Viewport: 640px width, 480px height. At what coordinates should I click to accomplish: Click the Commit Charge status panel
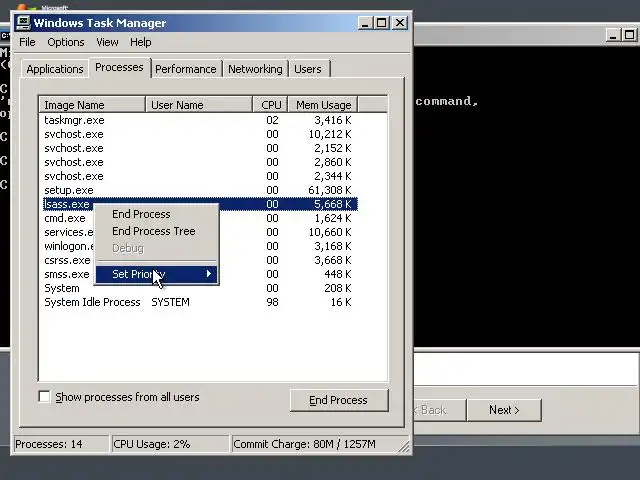click(x=317, y=444)
